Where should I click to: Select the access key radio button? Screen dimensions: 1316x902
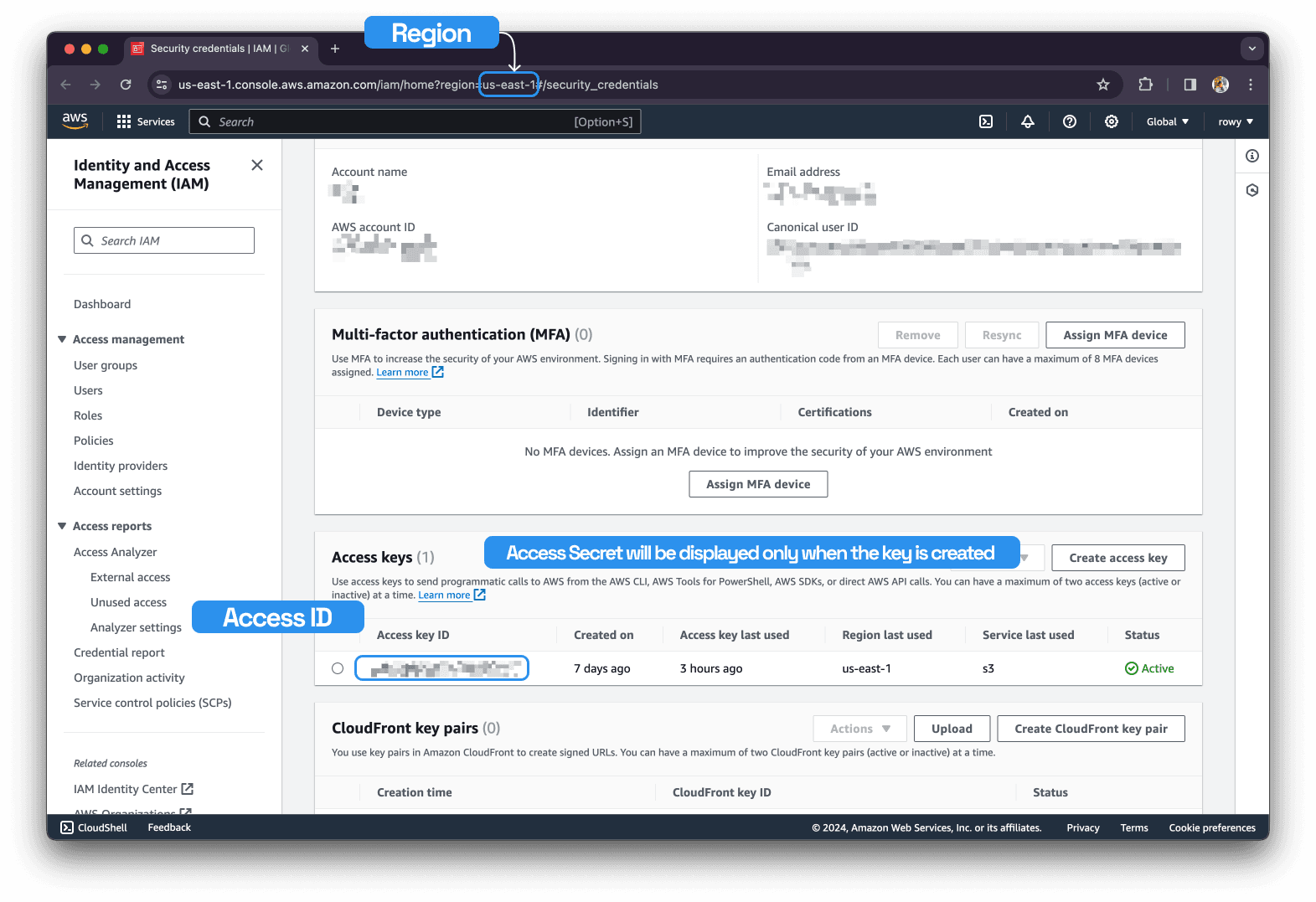pos(338,668)
